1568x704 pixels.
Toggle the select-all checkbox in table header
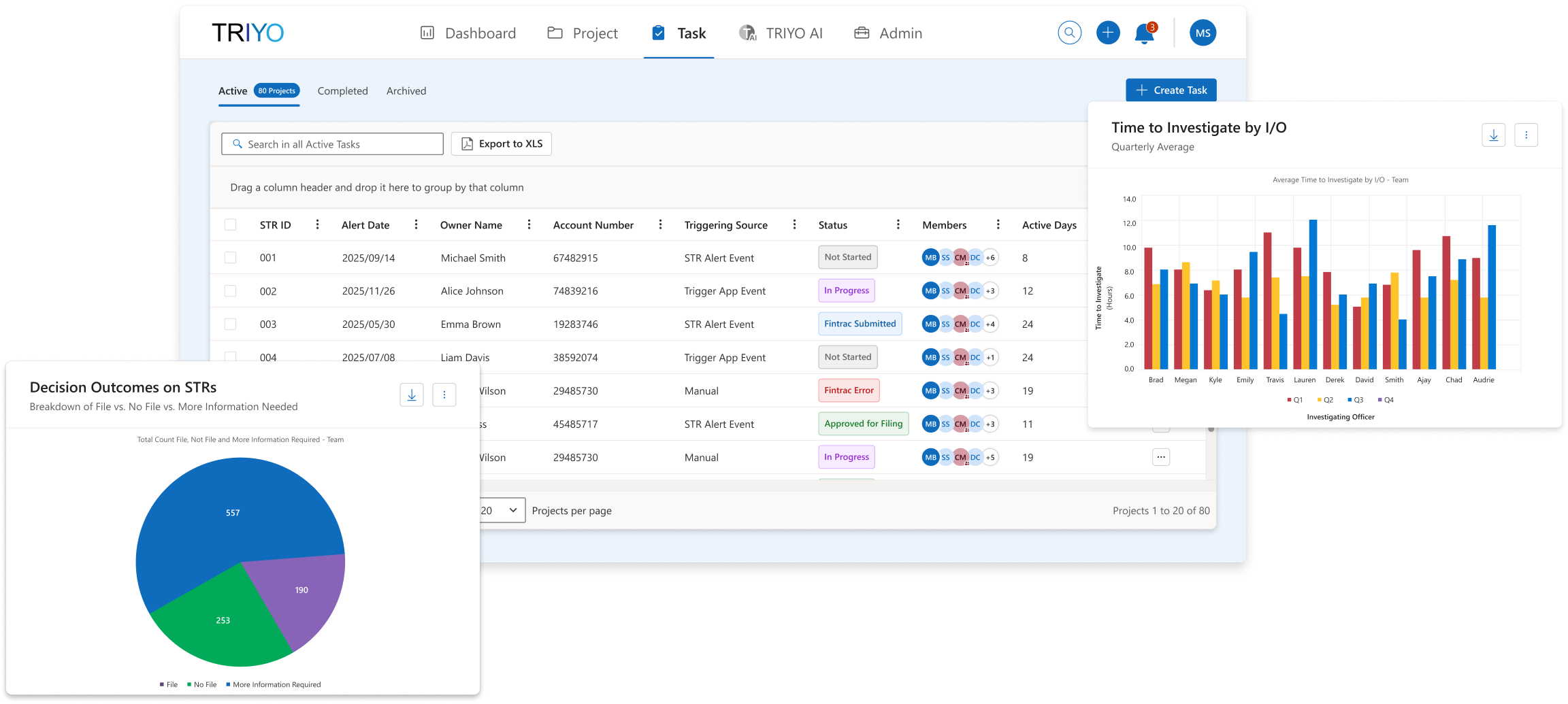[x=231, y=225]
